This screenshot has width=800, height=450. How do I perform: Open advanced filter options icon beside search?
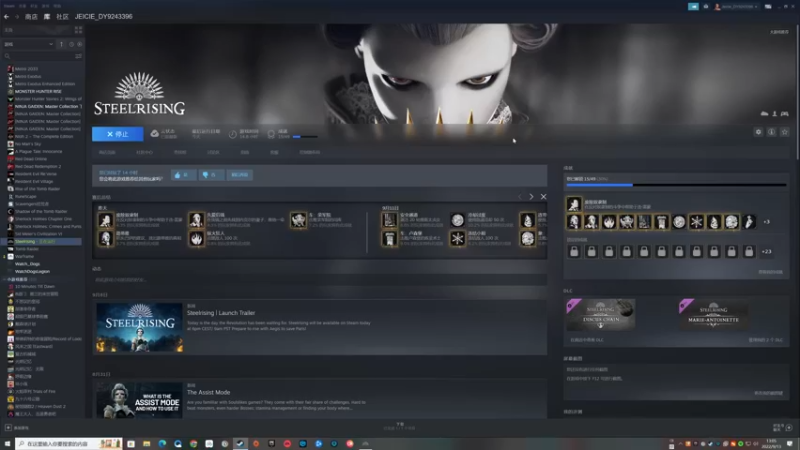(x=78, y=56)
